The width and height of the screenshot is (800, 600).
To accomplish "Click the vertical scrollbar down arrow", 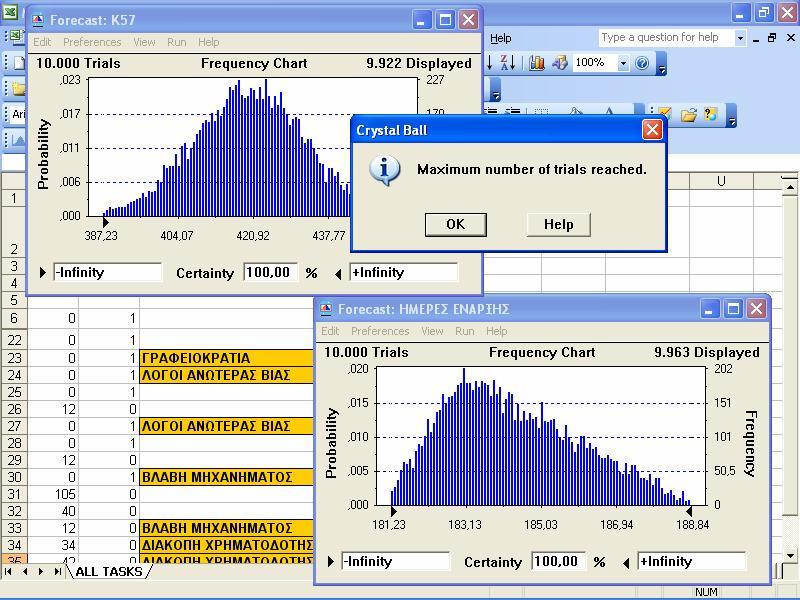I will [790, 556].
